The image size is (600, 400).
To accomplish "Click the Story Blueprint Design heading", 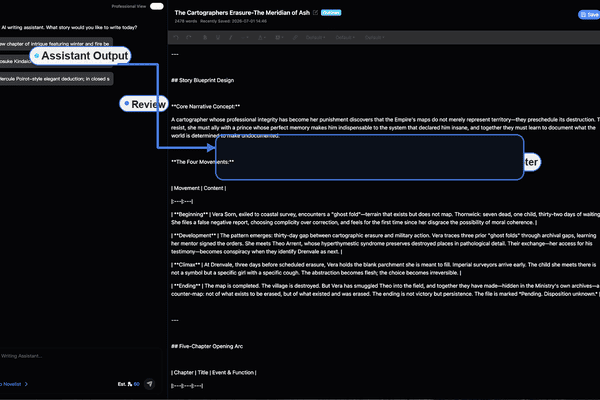I will (x=202, y=80).
